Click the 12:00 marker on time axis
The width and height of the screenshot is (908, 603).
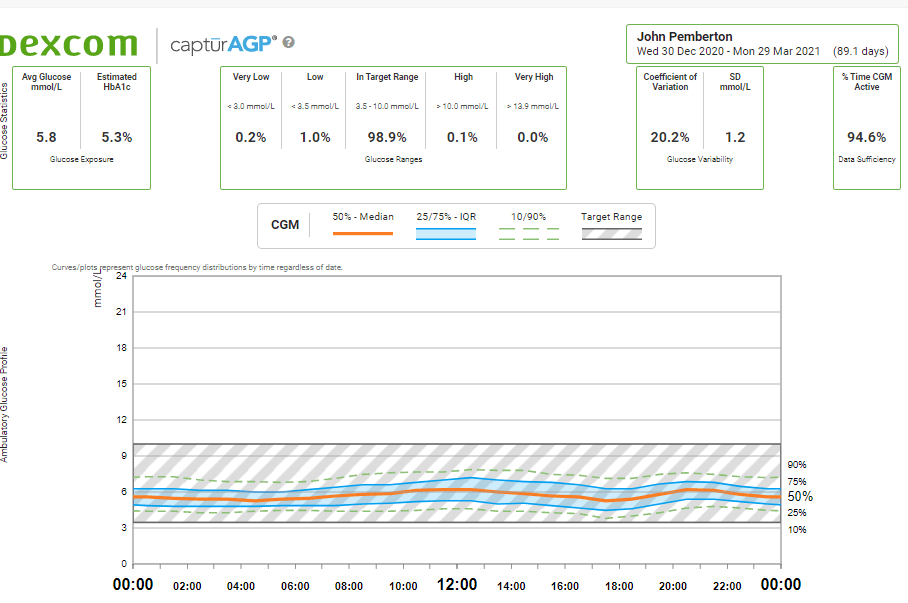click(458, 585)
